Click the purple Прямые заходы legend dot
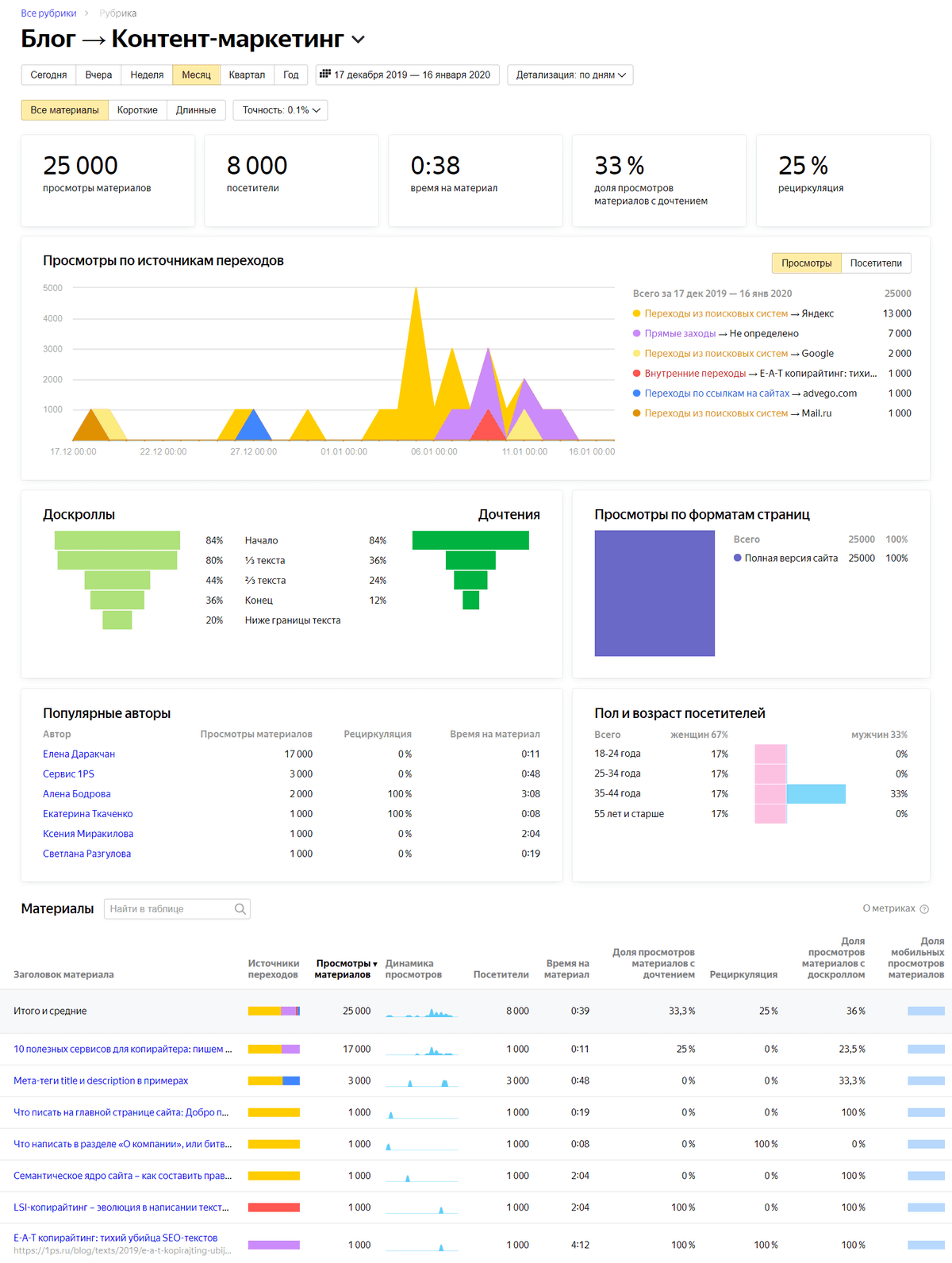The image size is (952, 1263). (x=636, y=333)
